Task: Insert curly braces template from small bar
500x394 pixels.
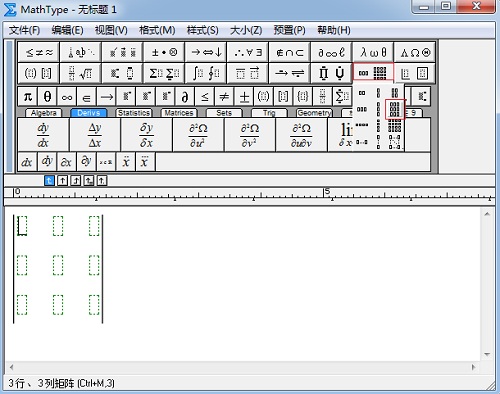Action: [303, 97]
